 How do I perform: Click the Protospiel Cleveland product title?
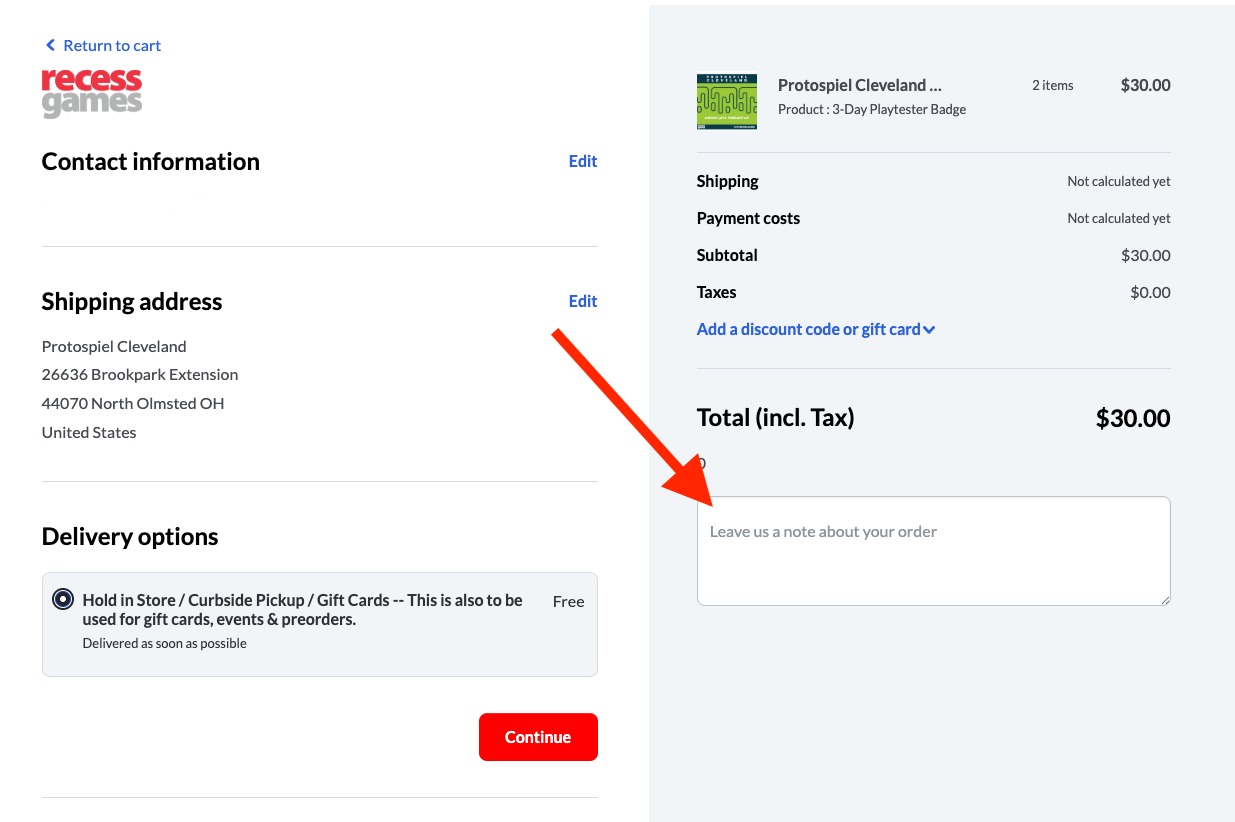[x=859, y=85]
